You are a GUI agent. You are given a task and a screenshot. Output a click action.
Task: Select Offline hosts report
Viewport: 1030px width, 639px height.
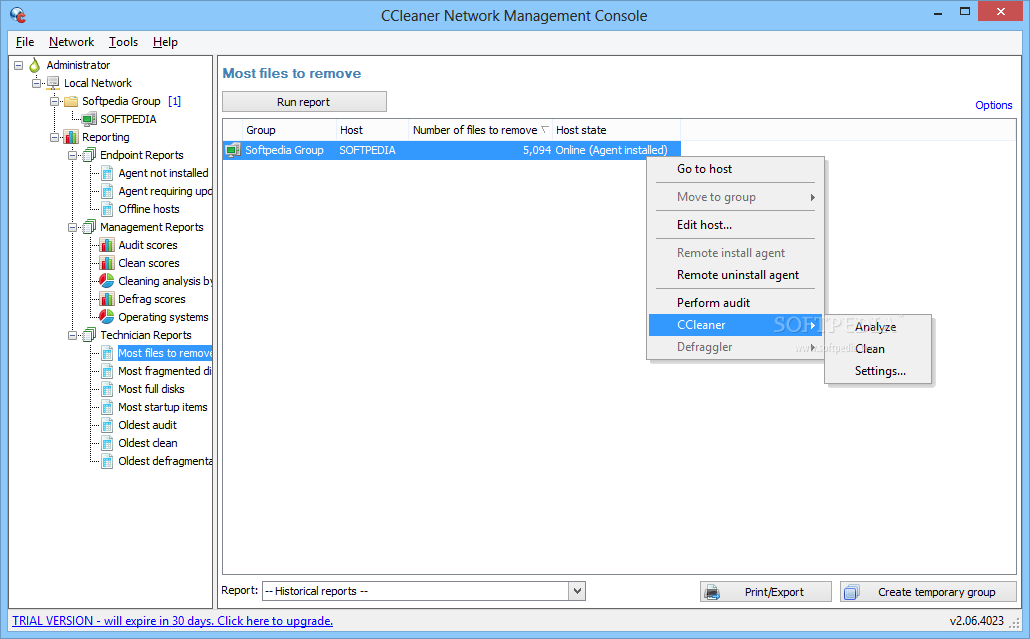pos(148,209)
